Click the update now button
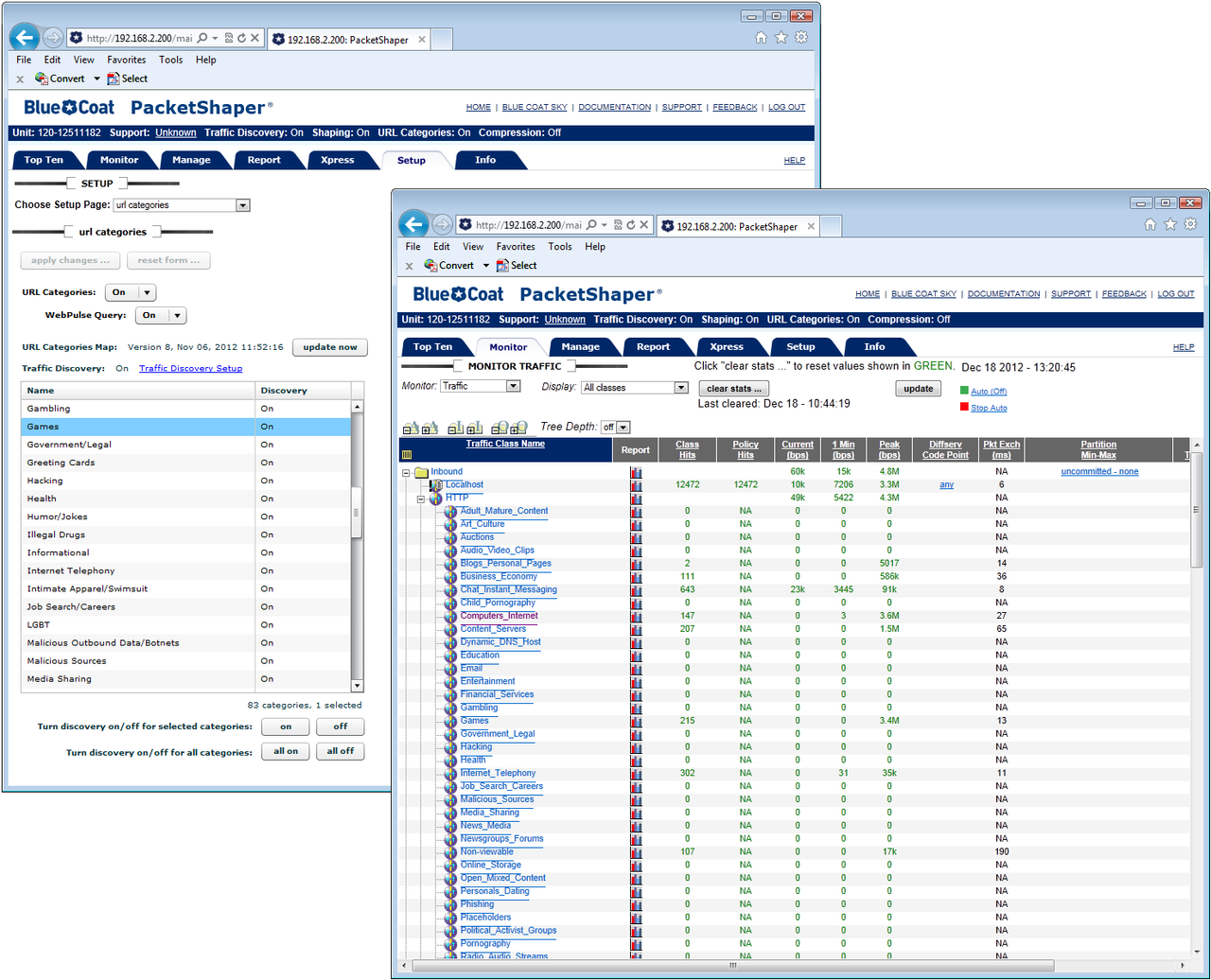1211x980 pixels. pyautogui.click(x=330, y=347)
